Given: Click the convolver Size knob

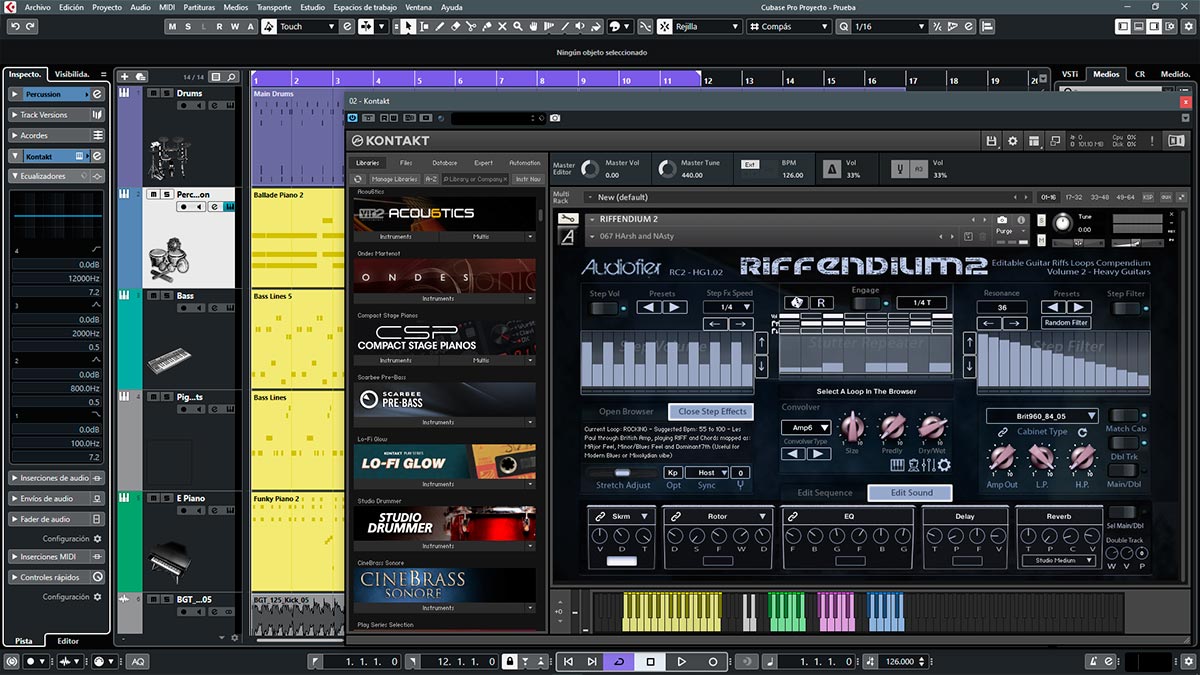Looking at the screenshot, I should 852,430.
